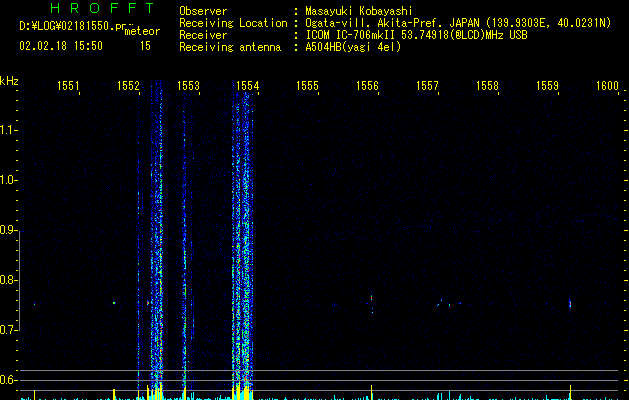Click the 0.8 kHz frequency tick label

(9, 280)
